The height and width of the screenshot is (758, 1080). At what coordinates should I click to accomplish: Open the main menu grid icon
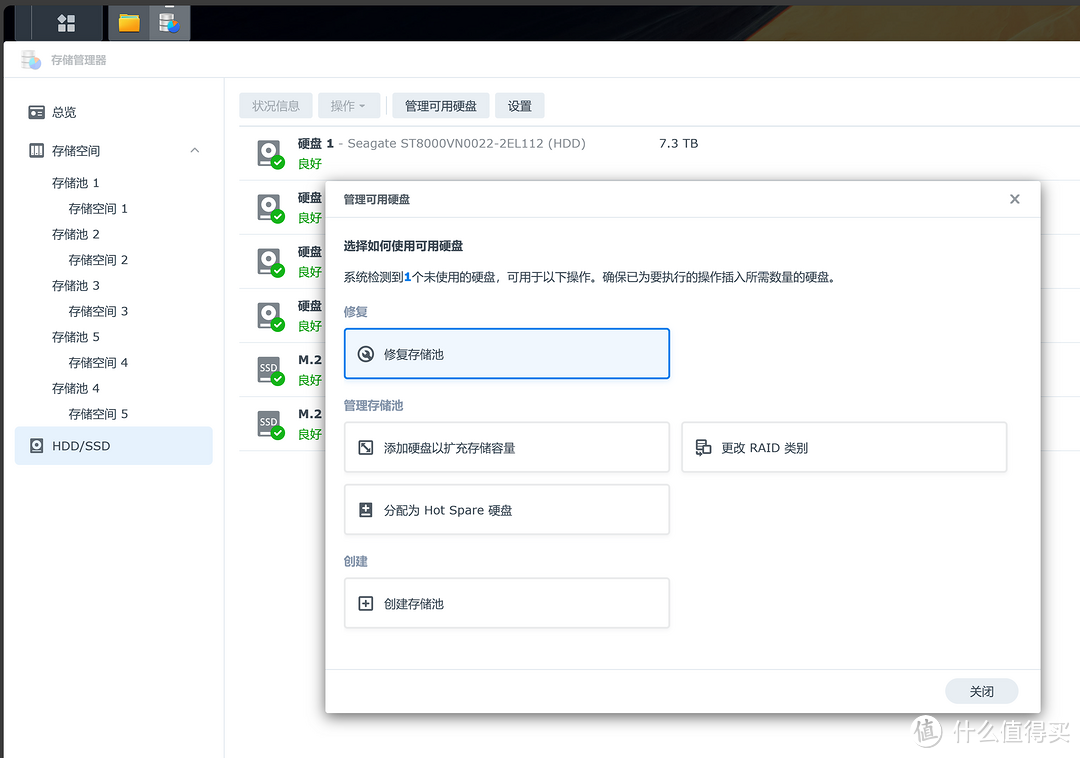pyautogui.click(x=66, y=23)
